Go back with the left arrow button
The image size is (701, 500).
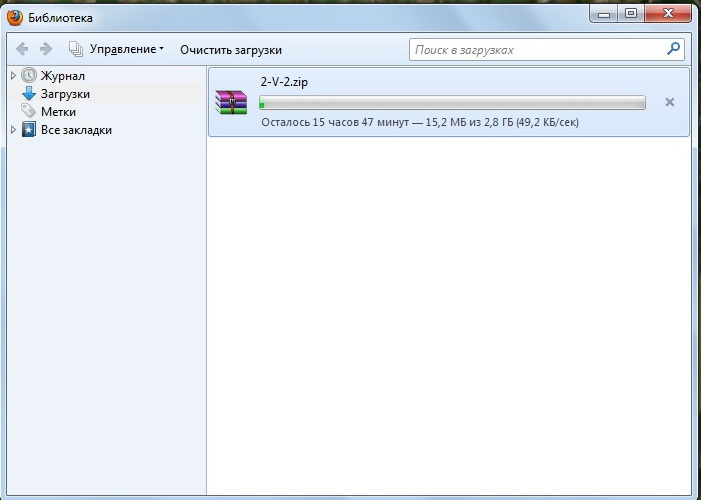coord(22,49)
